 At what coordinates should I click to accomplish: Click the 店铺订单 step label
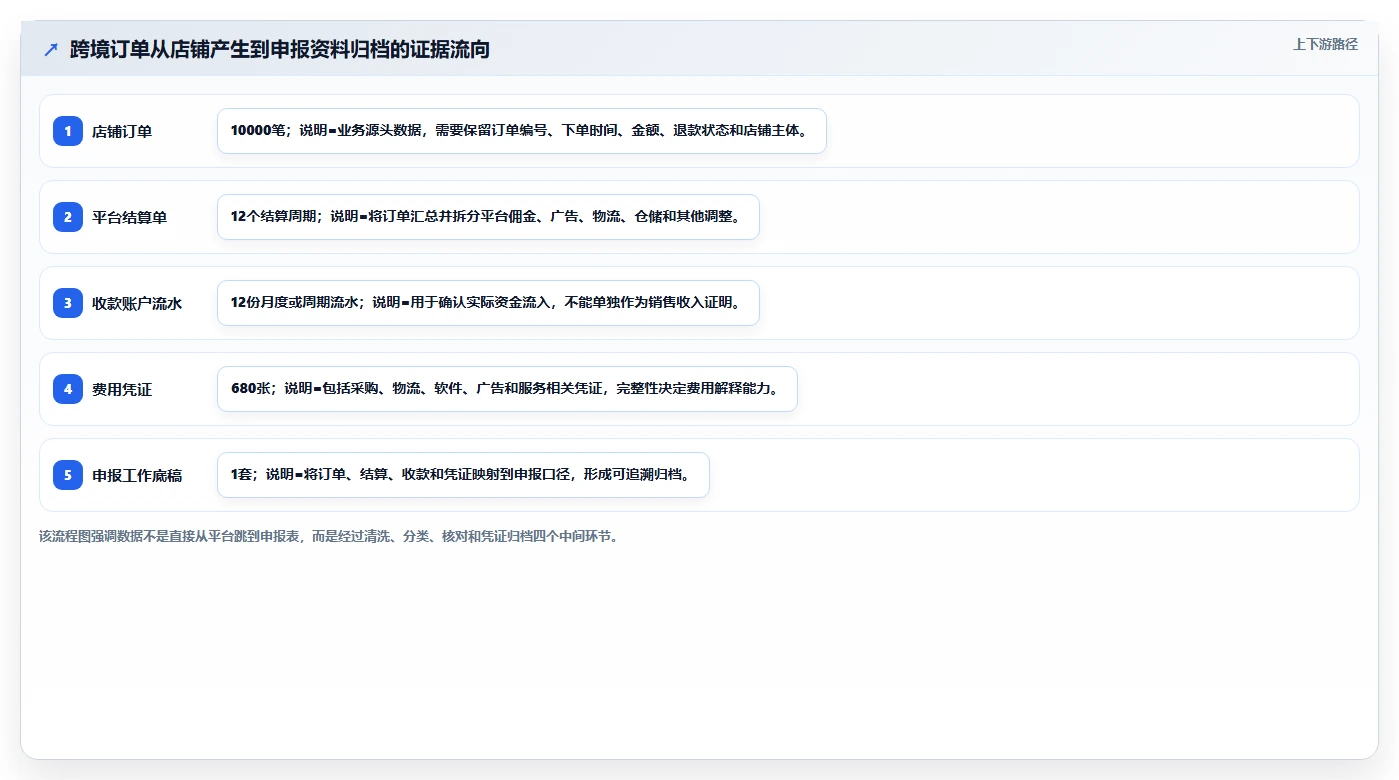pyautogui.click(x=122, y=131)
